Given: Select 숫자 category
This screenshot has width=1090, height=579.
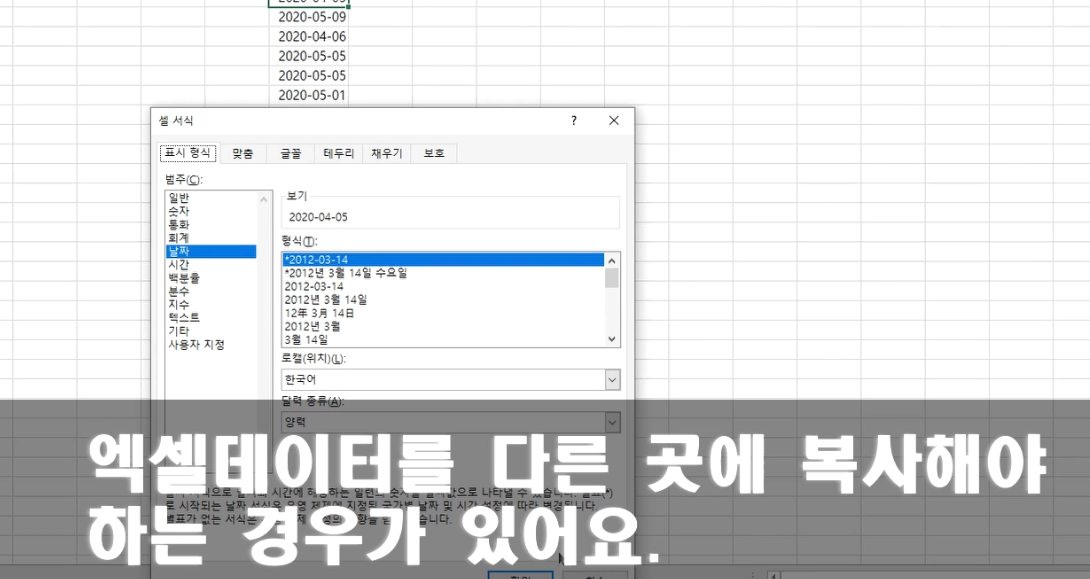Looking at the screenshot, I should click(x=211, y=211).
